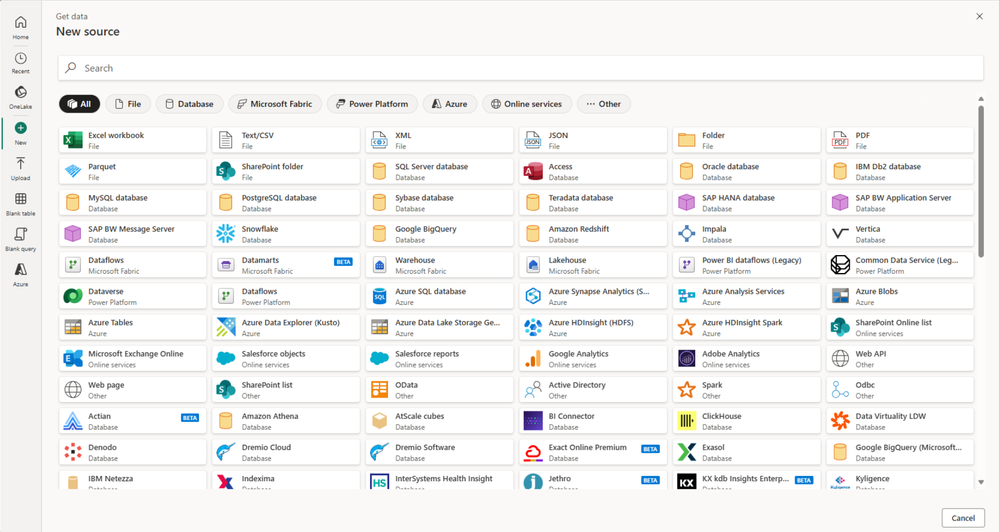Choose the PDF file connector icon
Screen dimensions: 999x532
(x=840, y=140)
